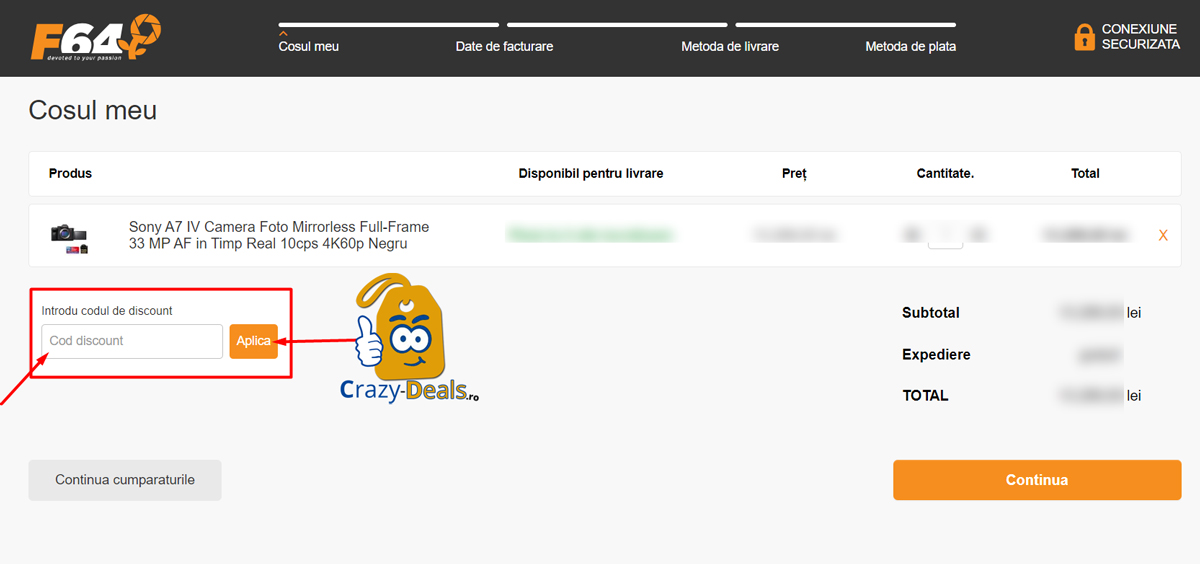Image resolution: width=1200 pixels, height=564 pixels.
Task: Click the Total column header
Action: [x=1085, y=174]
